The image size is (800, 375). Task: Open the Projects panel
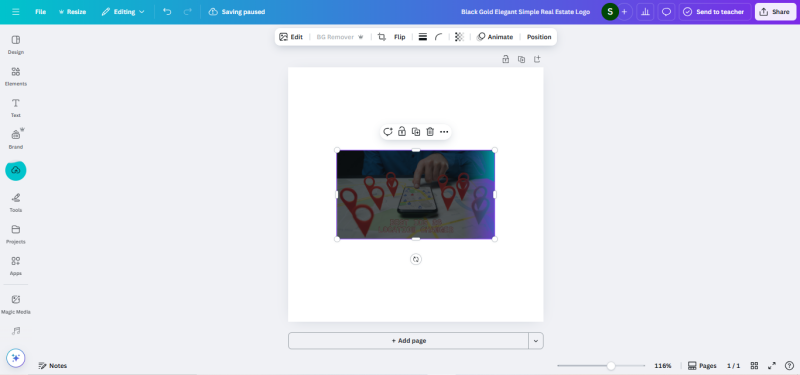click(16, 234)
